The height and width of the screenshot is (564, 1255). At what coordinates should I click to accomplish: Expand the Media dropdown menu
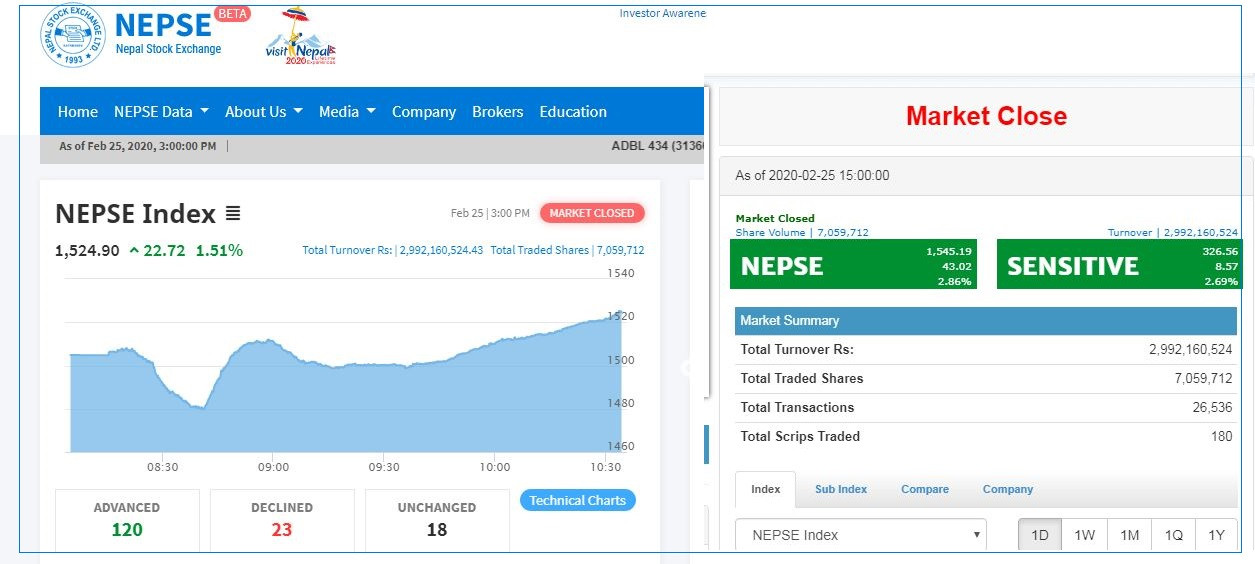[347, 112]
